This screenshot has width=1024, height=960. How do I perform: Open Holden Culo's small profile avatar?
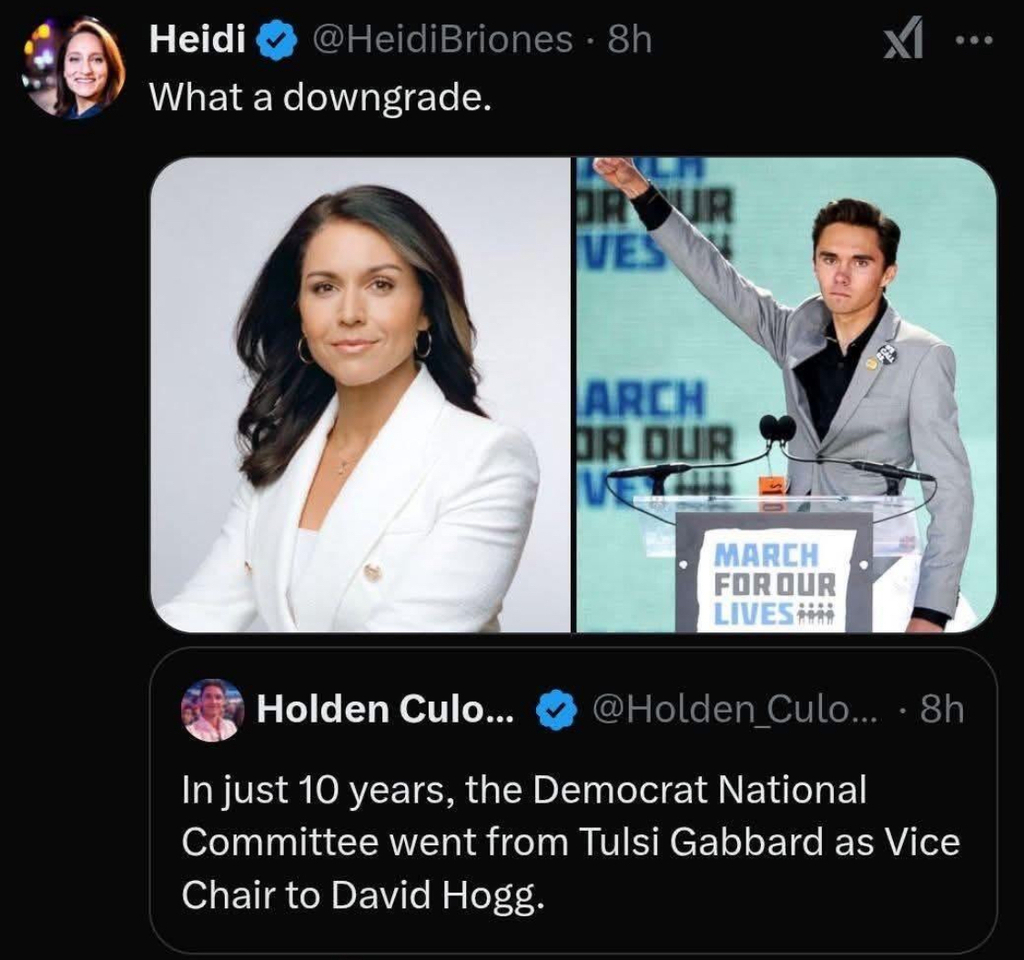pos(212,709)
